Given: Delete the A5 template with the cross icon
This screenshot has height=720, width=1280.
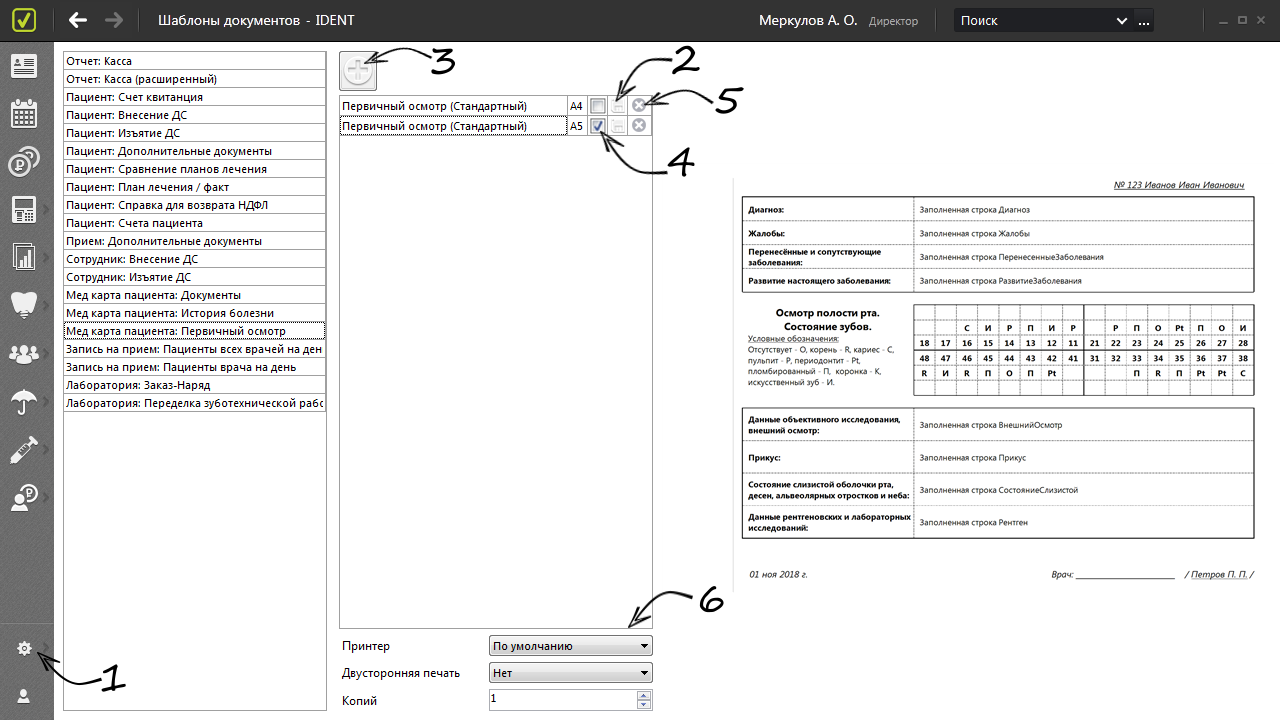Looking at the screenshot, I should click(x=639, y=126).
